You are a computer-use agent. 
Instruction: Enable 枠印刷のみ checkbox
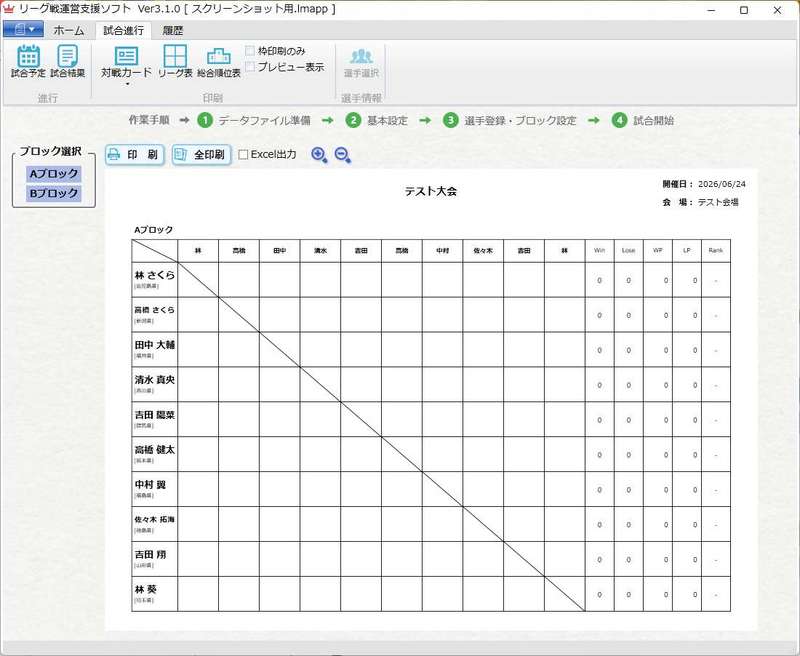click(x=250, y=51)
